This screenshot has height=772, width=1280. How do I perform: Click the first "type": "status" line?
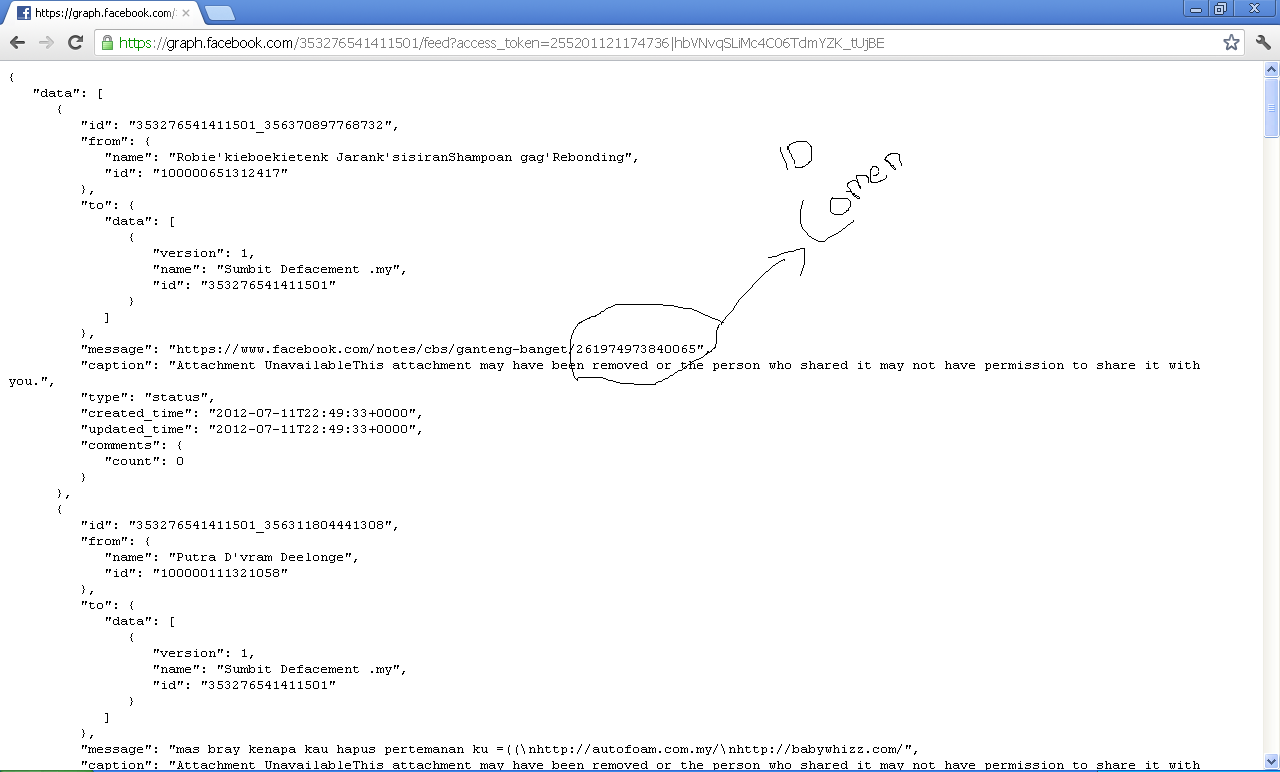tap(147, 397)
